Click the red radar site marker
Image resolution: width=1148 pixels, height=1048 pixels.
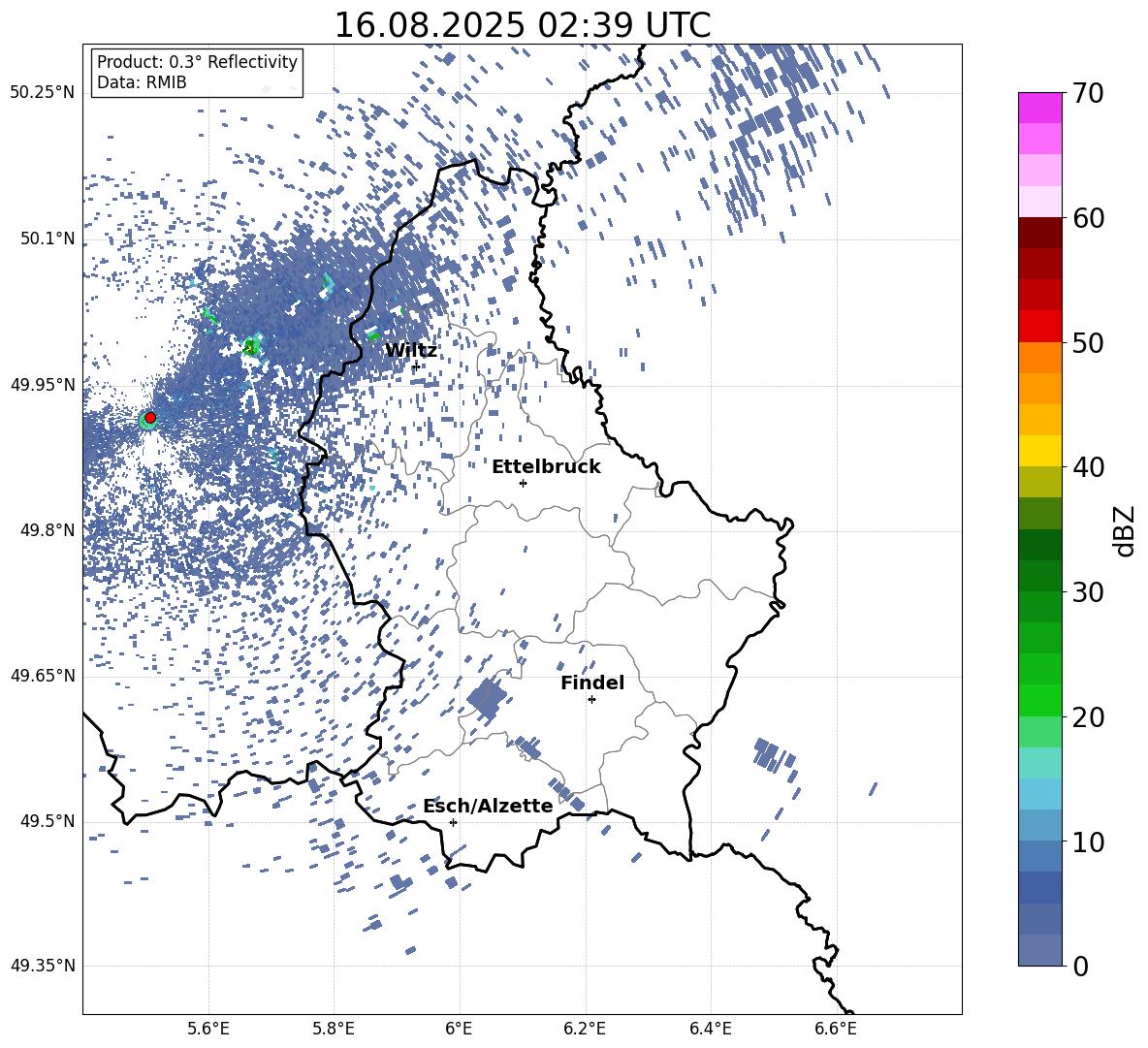[x=150, y=418]
